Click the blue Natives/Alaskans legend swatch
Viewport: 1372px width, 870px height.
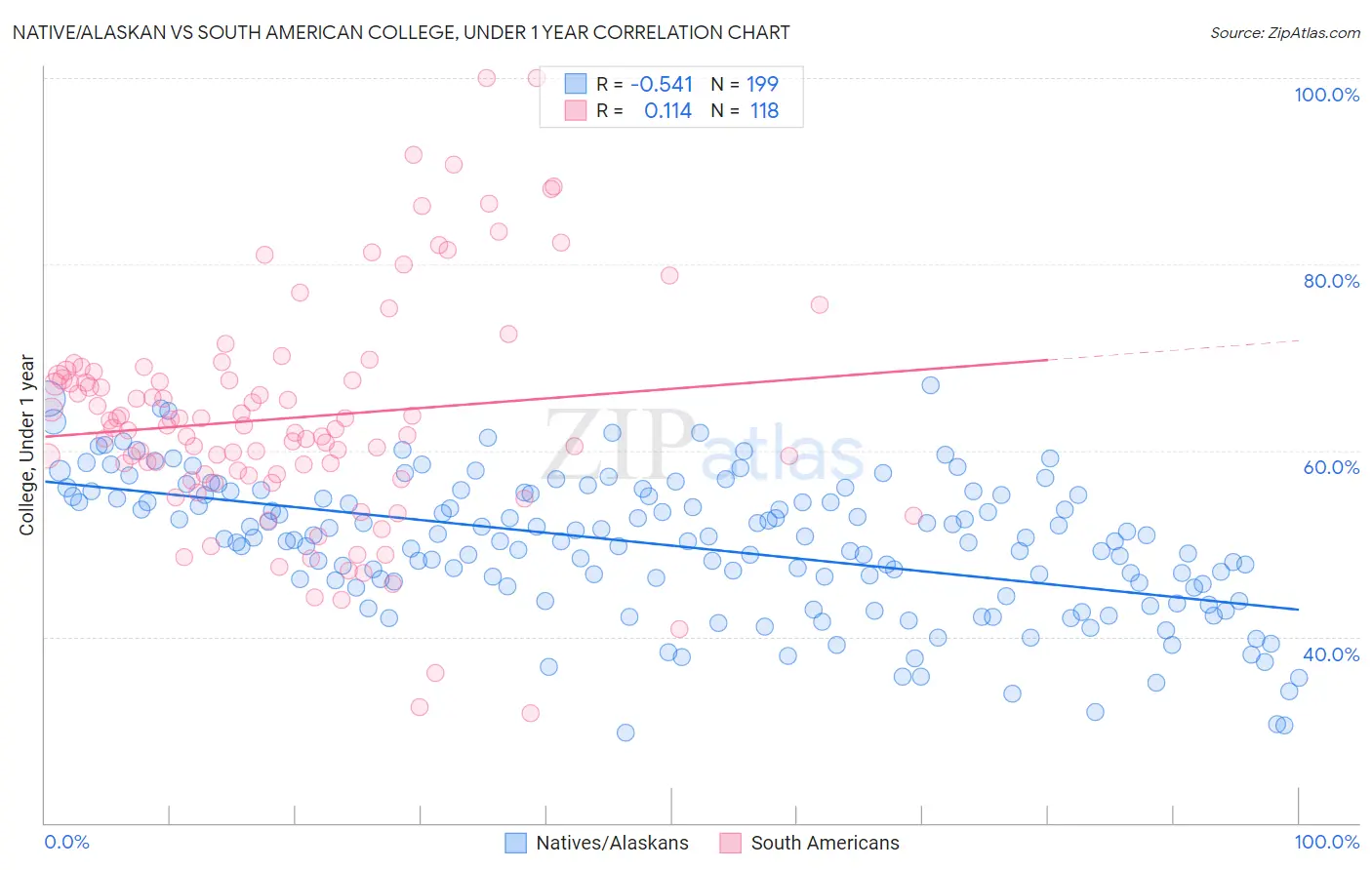[515, 843]
